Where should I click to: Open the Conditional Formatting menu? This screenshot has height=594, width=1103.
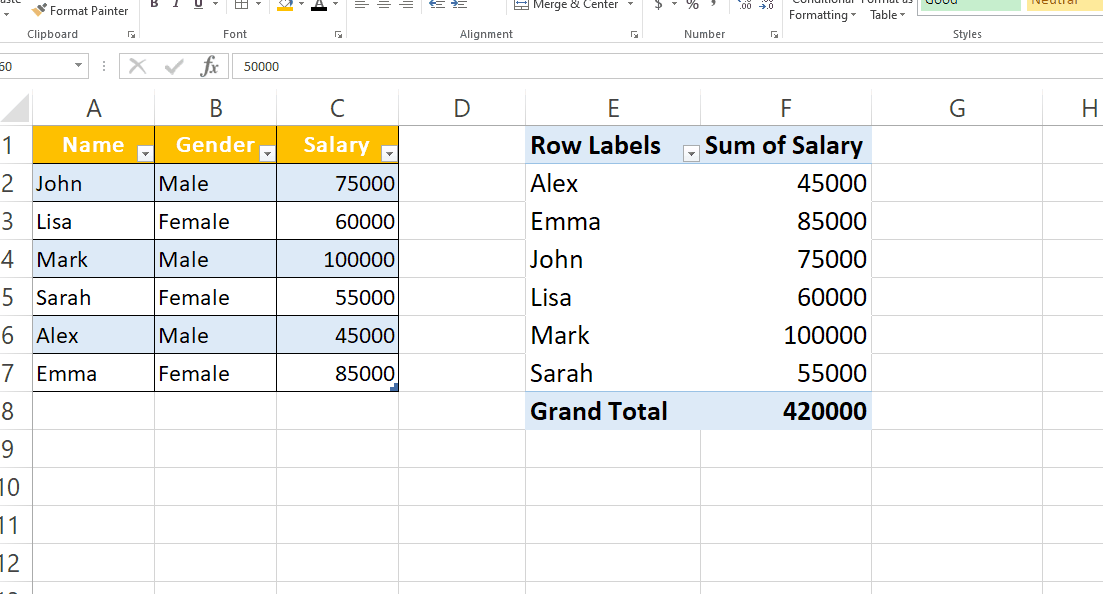821,10
